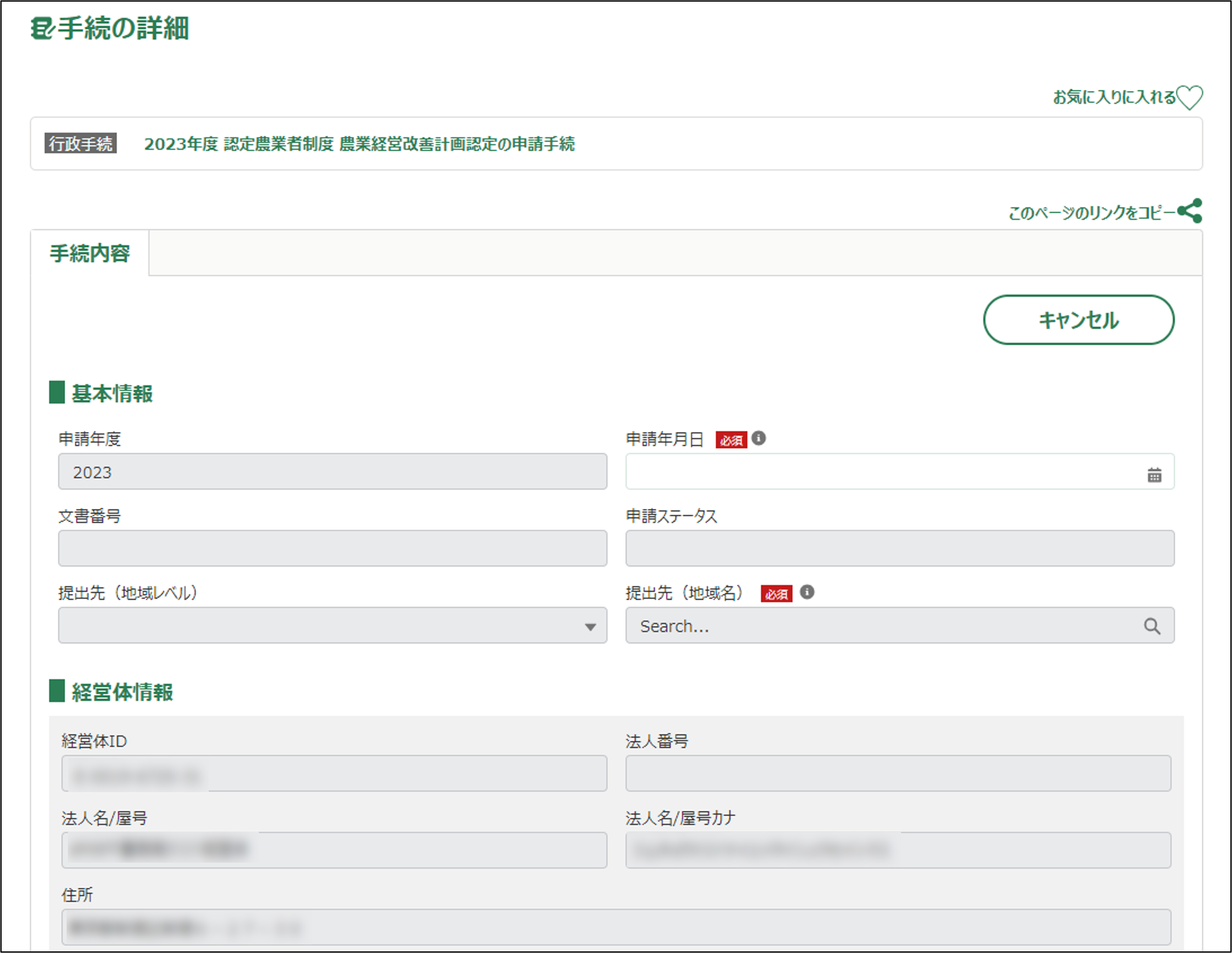
Task: Click the share link icon
Action: [1190, 211]
